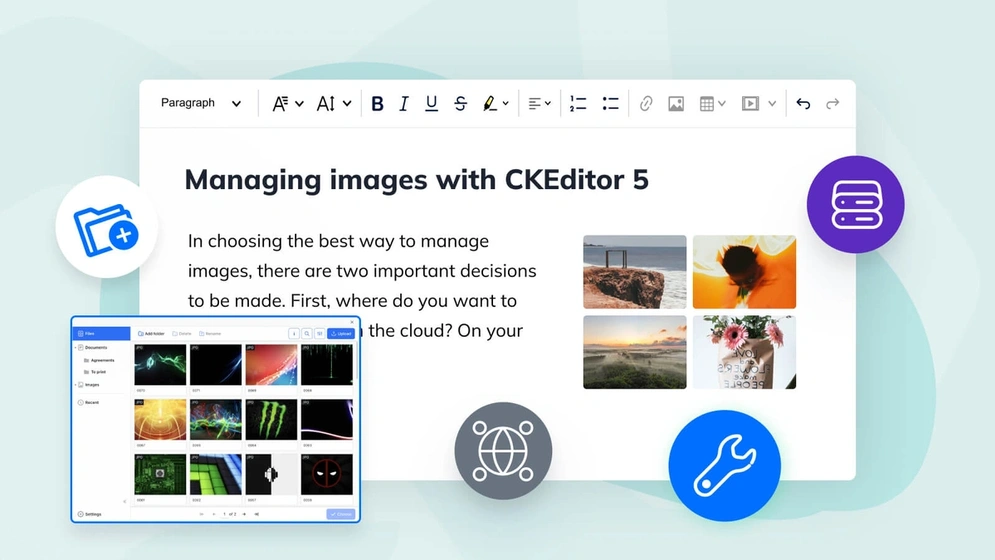
Task: Toggle underline formatting
Action: coord(431,104)
